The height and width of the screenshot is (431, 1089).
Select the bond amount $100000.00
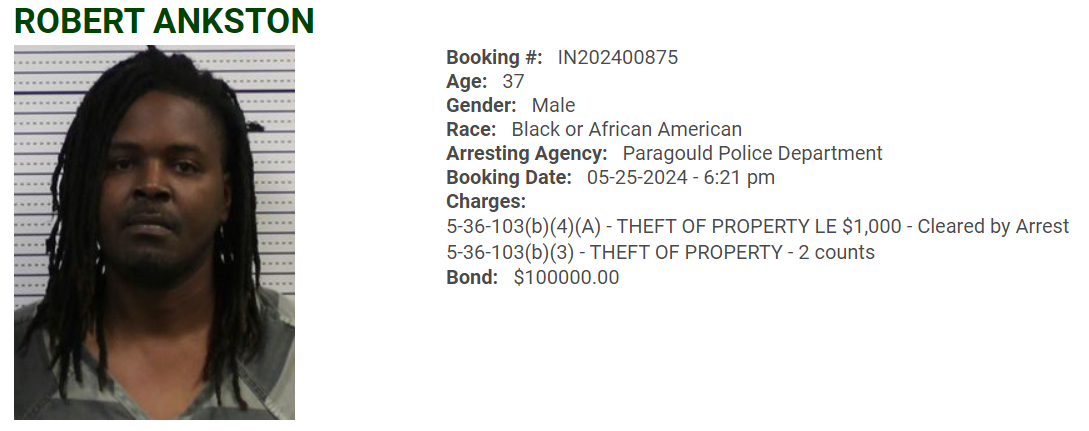[566, 277]
